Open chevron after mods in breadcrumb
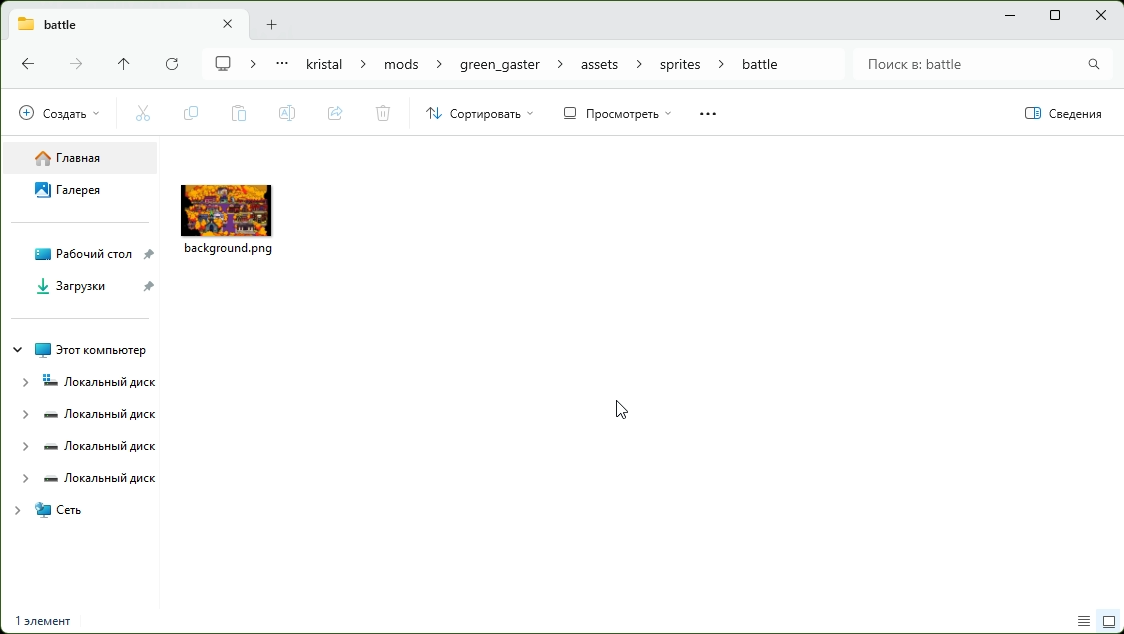1124x634 pixels. click(x=439, y=64)
